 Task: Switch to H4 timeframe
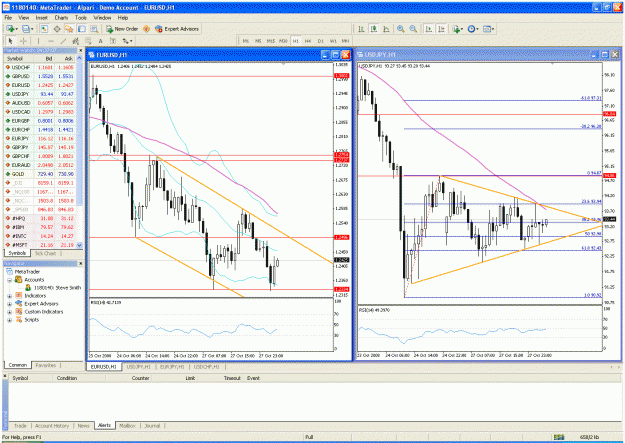[x=308, y=41]
